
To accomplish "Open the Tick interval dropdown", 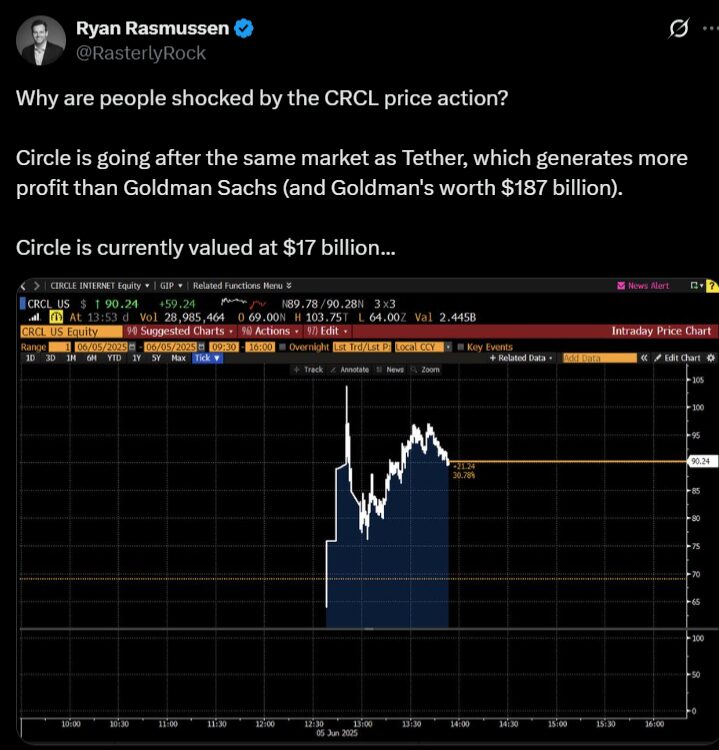I will [x=208, y=357].
